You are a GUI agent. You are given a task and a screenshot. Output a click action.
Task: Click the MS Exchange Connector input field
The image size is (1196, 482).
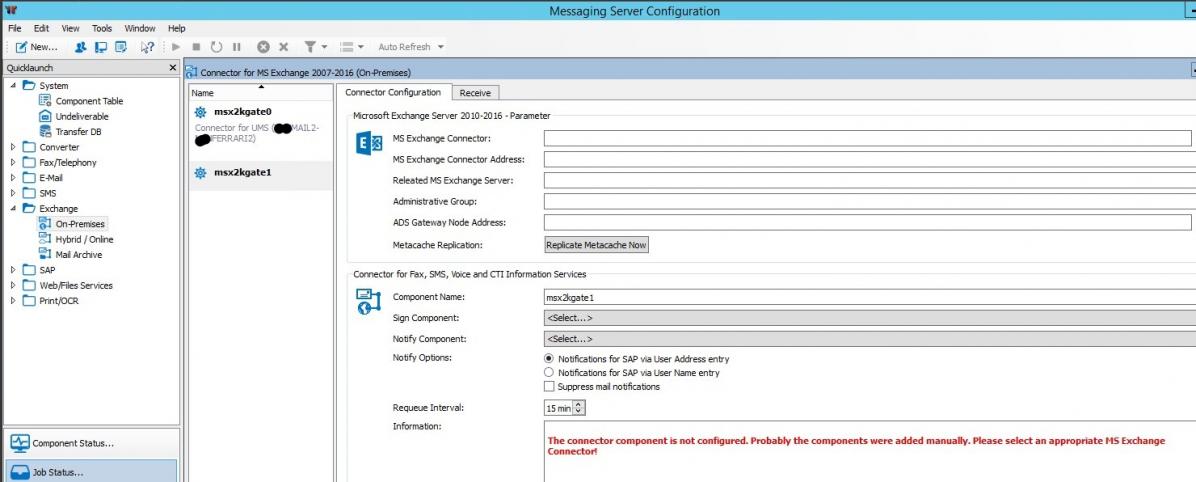pos(867,138)
